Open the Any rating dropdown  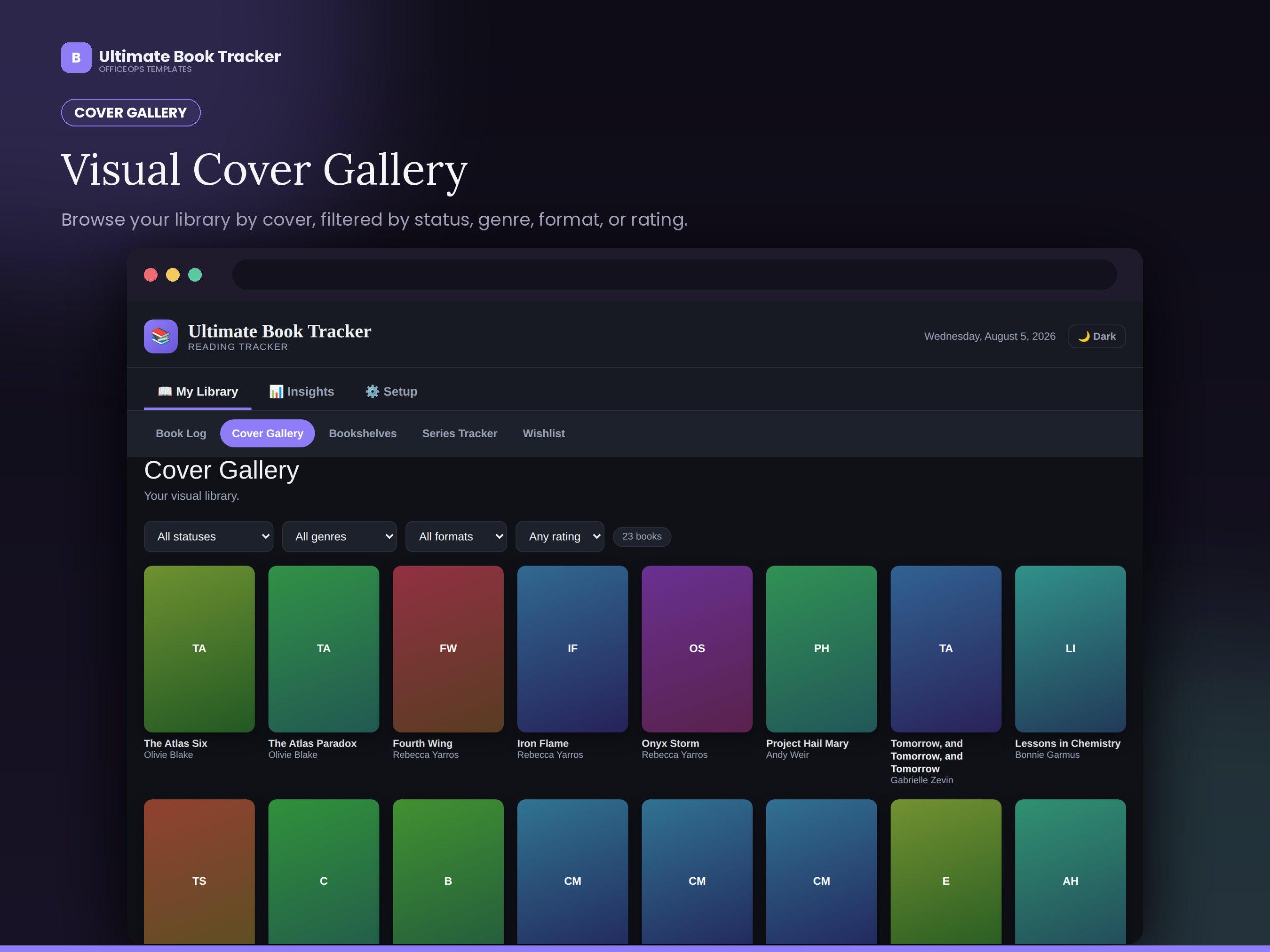pyautogui.click(x=560, y=536)
